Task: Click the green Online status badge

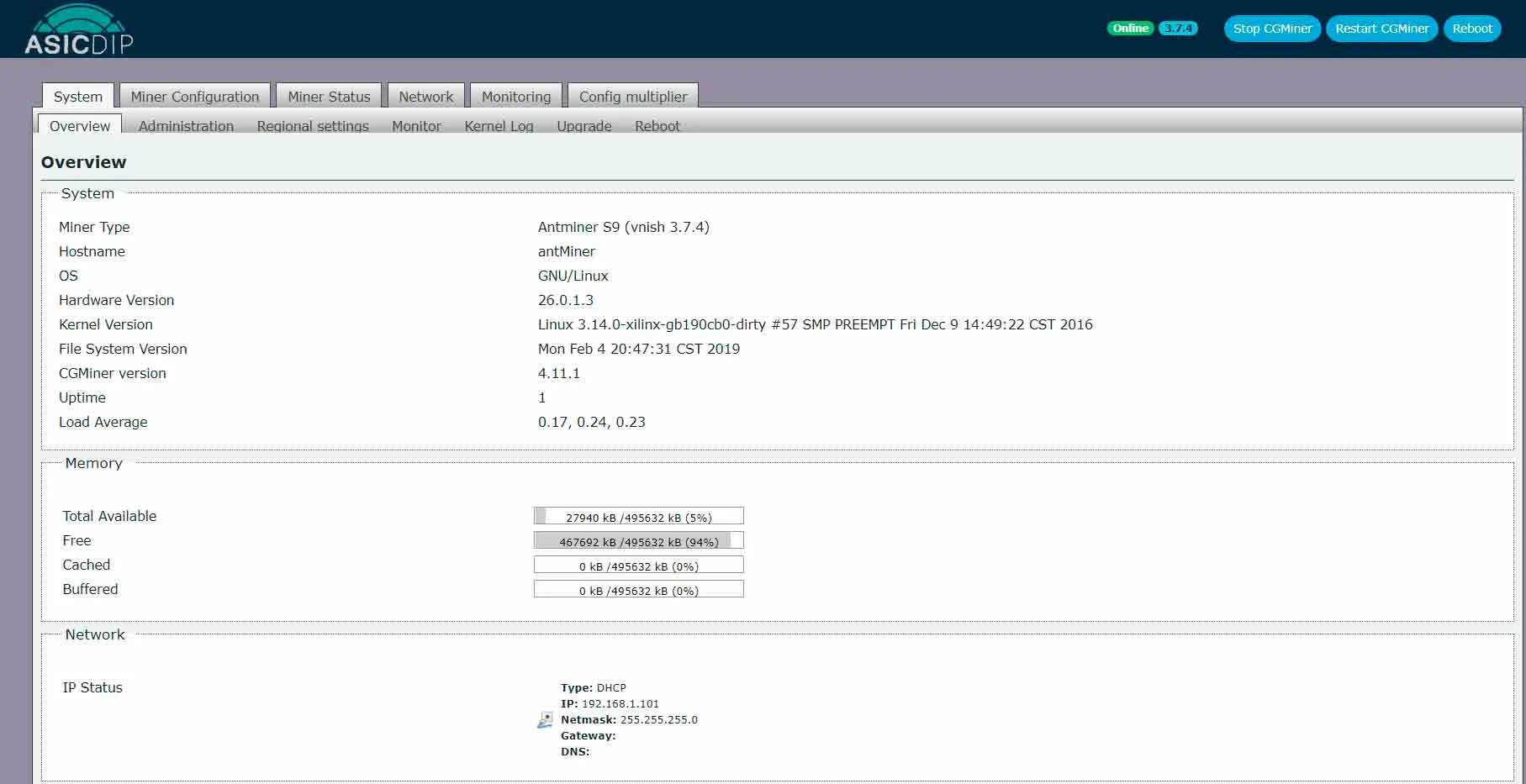Action: 1130,29
